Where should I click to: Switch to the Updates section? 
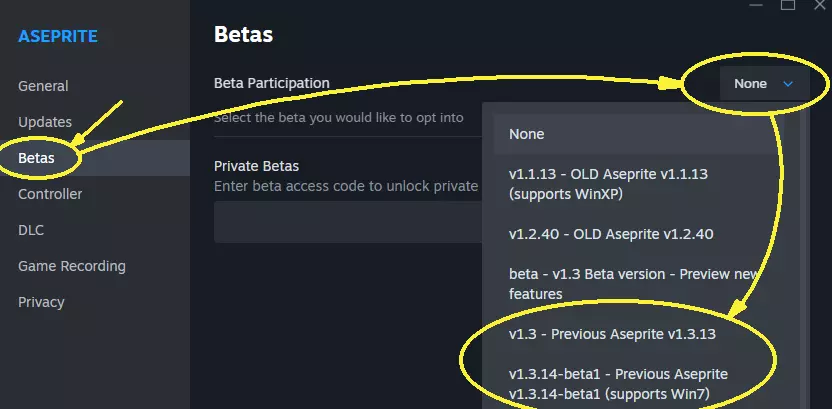click(45, 122)
